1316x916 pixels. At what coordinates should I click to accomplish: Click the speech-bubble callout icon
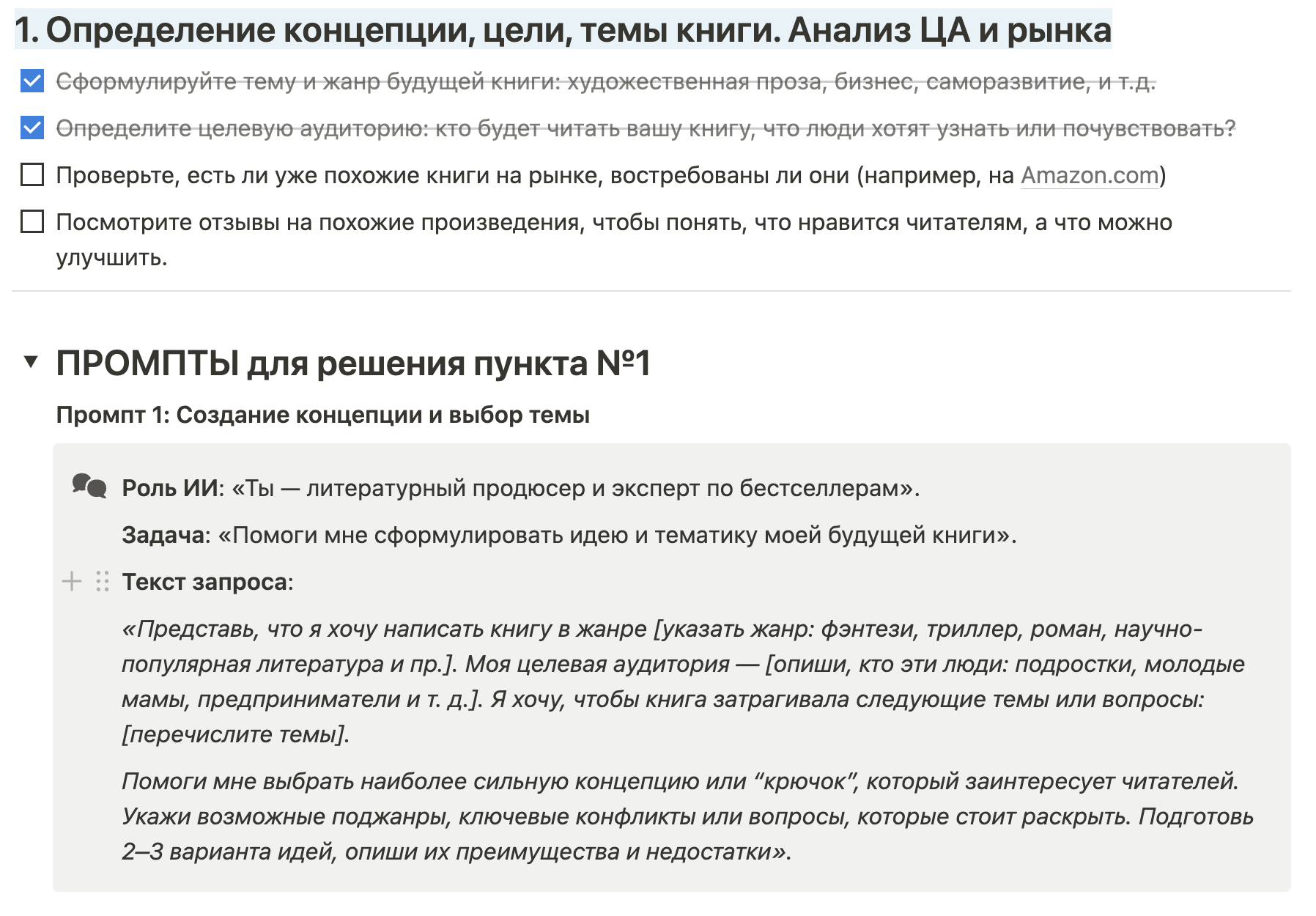tap(89, 486)
